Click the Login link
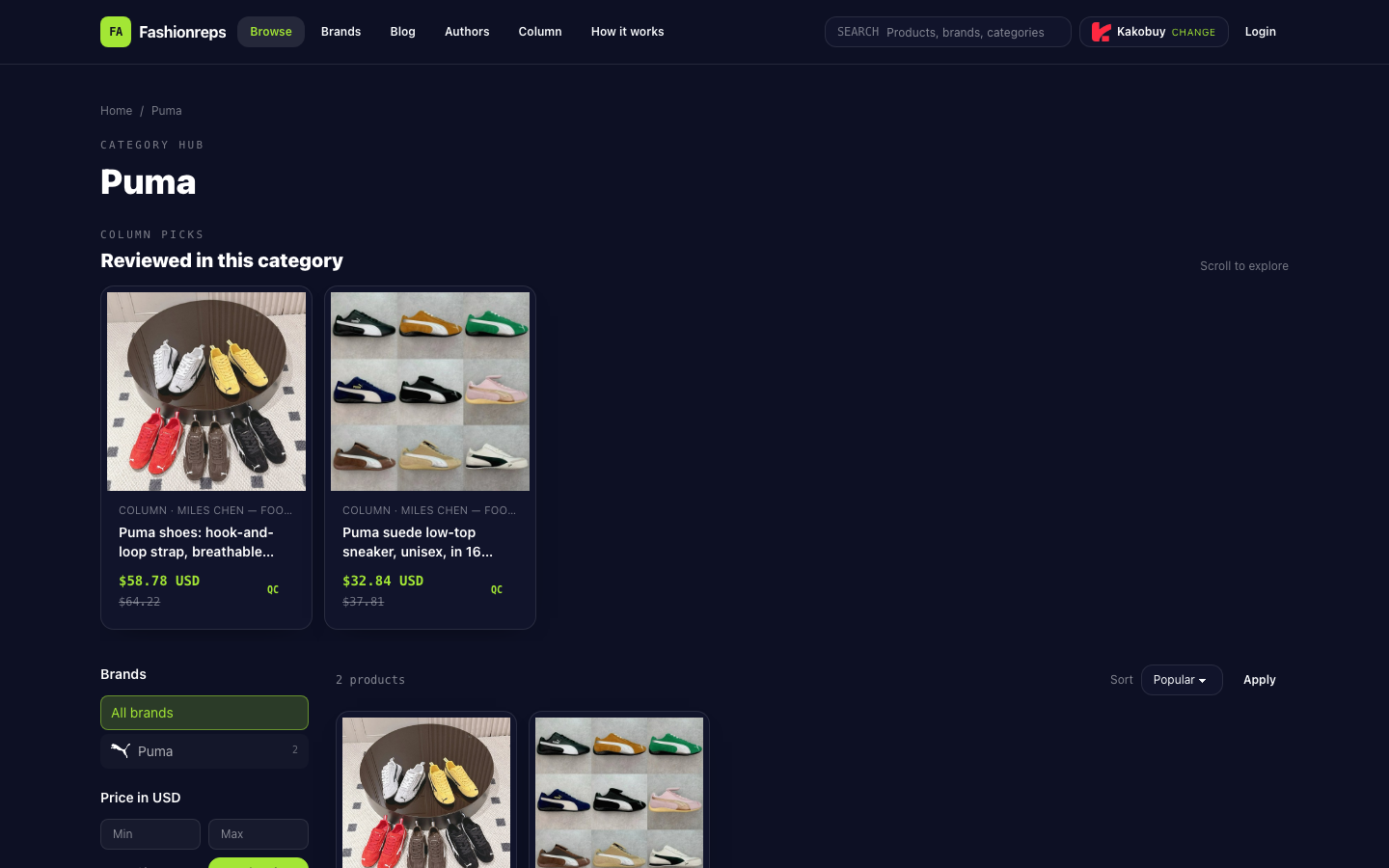Viewport: 1389px width, 868px height. [1260, 32]
